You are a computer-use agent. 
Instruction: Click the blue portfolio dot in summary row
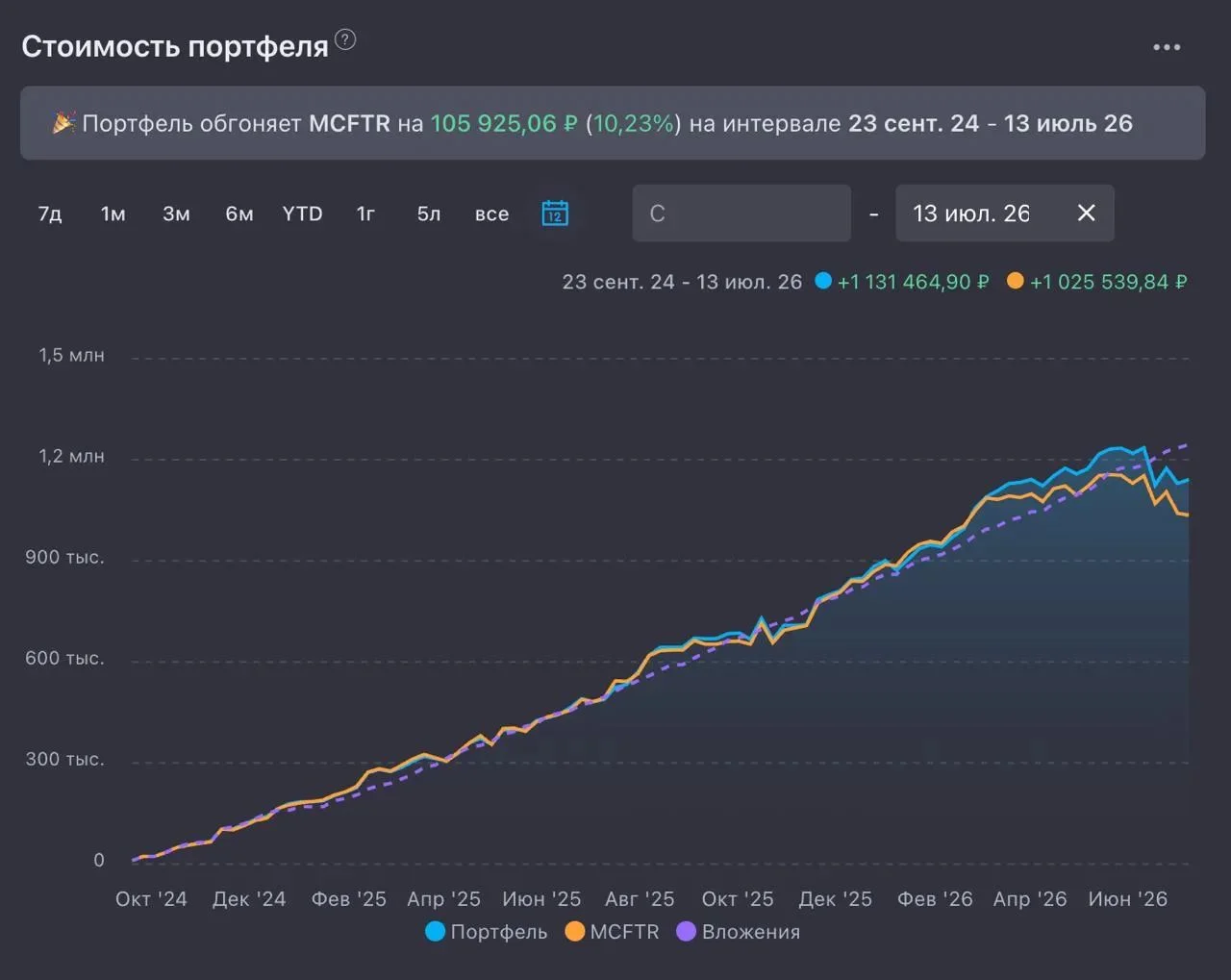[x=823, y=281]
